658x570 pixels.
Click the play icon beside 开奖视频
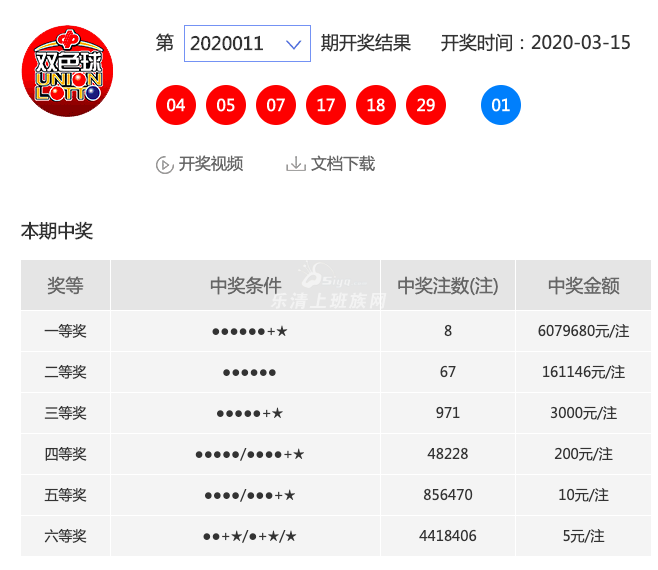(165, 165)
